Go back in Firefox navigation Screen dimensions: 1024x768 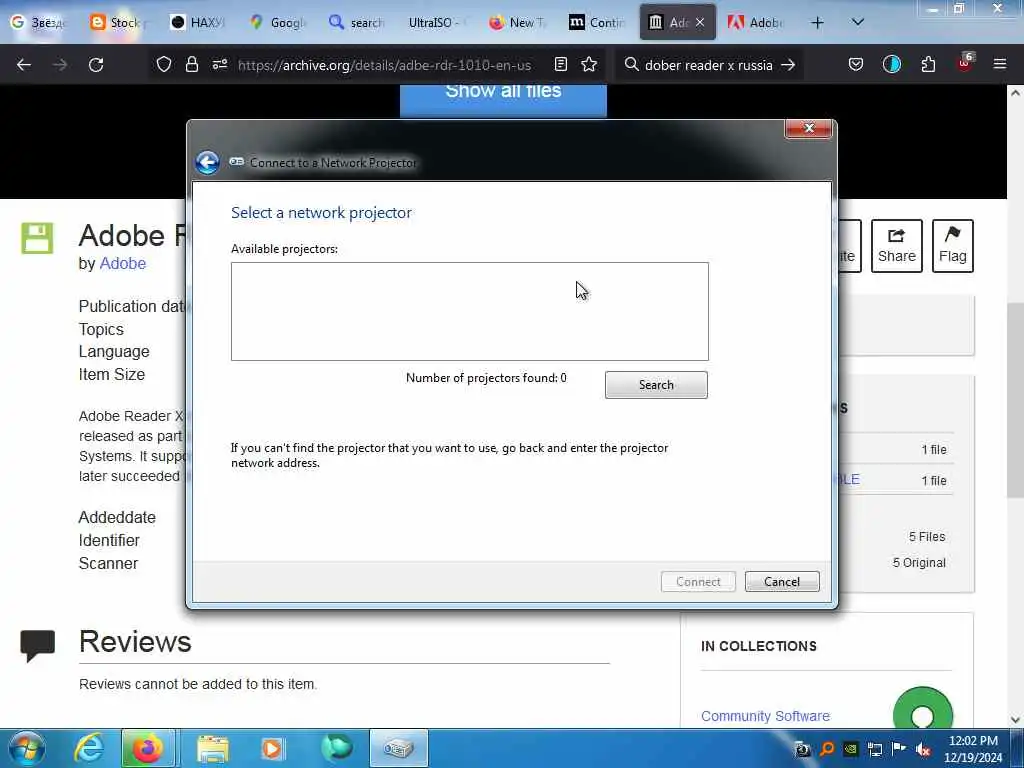click(24, 65)
